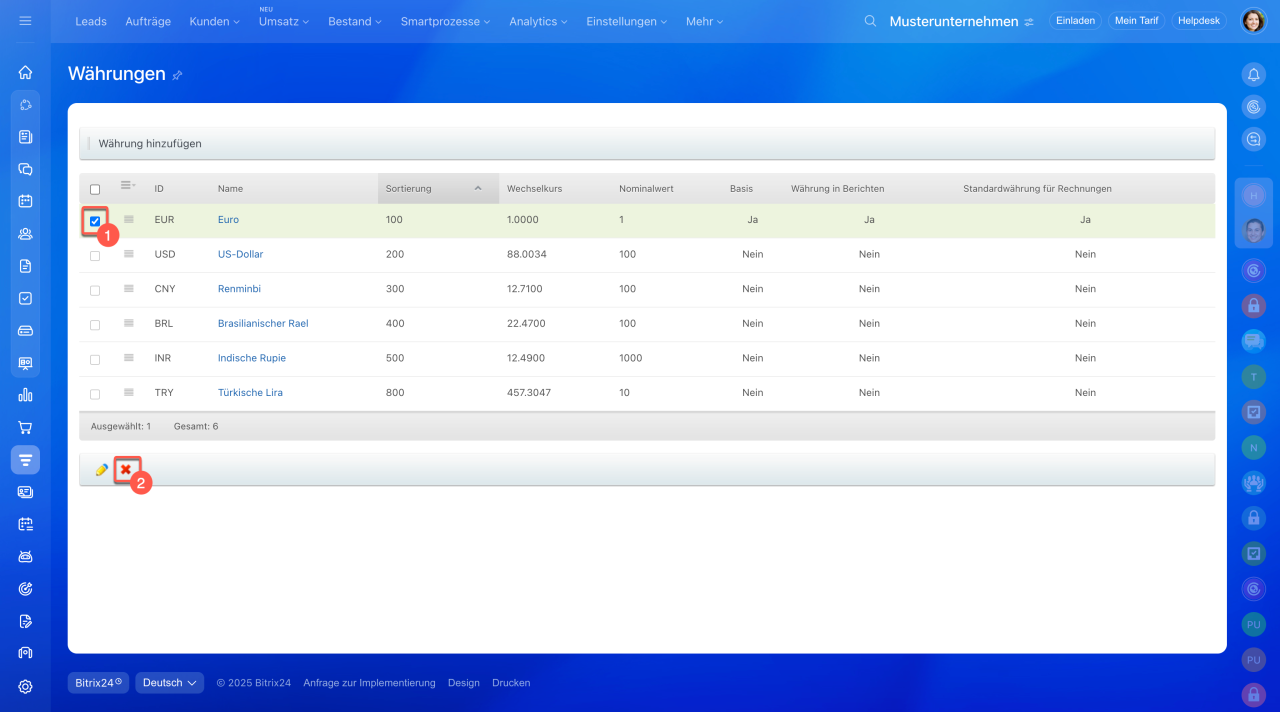Open the green T contact avatar
Screen dimensions: 1280x712
click(x=1253, y=376)
